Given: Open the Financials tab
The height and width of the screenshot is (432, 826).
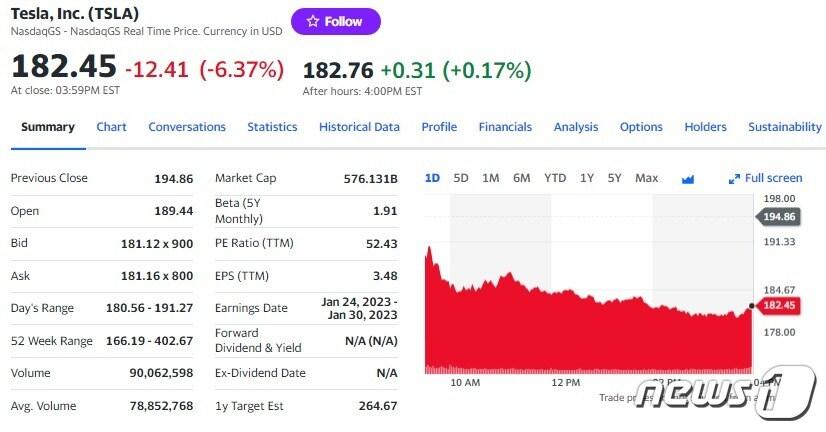Looking at the screenshot, I should pos(505,127).
